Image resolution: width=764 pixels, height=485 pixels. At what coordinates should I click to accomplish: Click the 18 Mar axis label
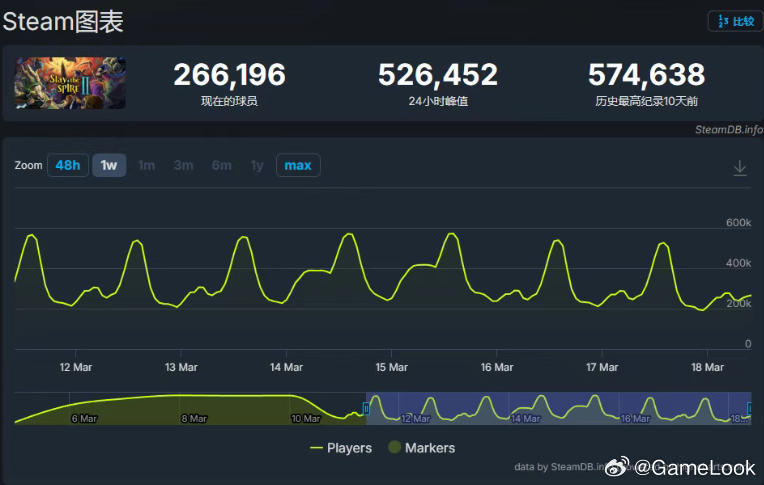[707, 368]
